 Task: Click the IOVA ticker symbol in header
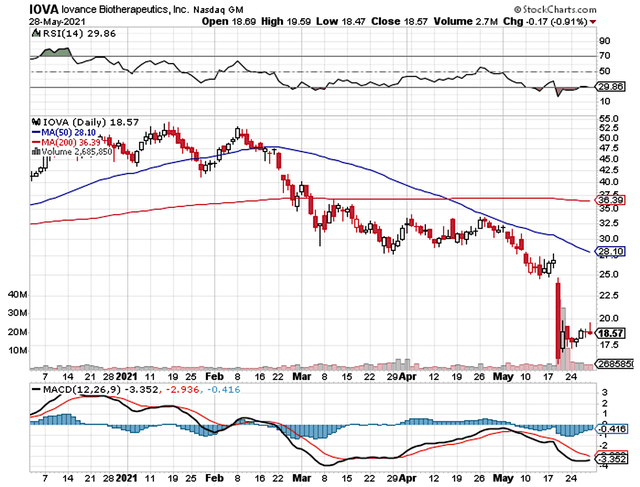point(43,9)
